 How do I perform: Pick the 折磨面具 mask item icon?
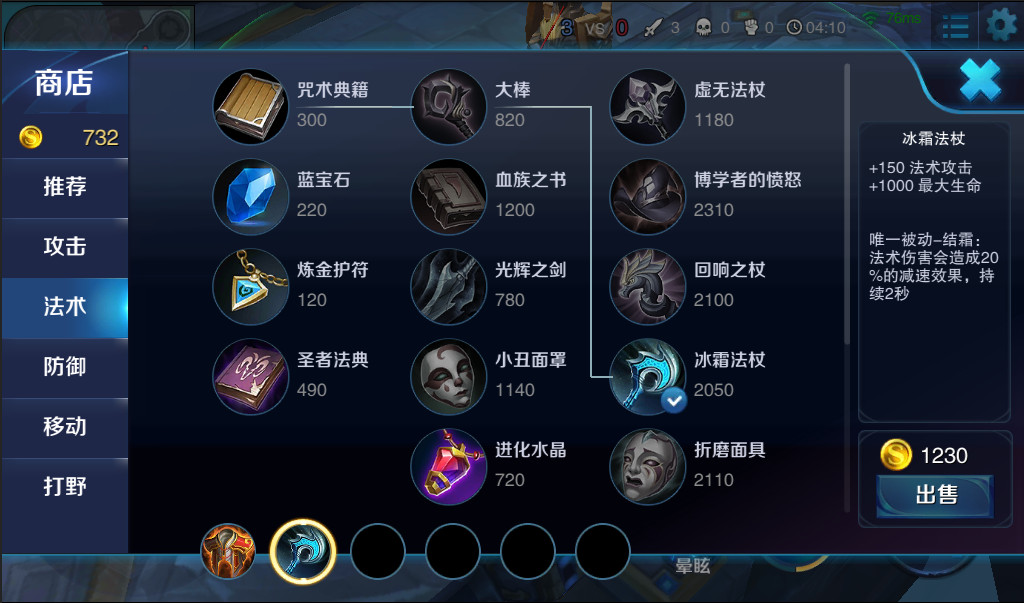[x=647, y=466]
